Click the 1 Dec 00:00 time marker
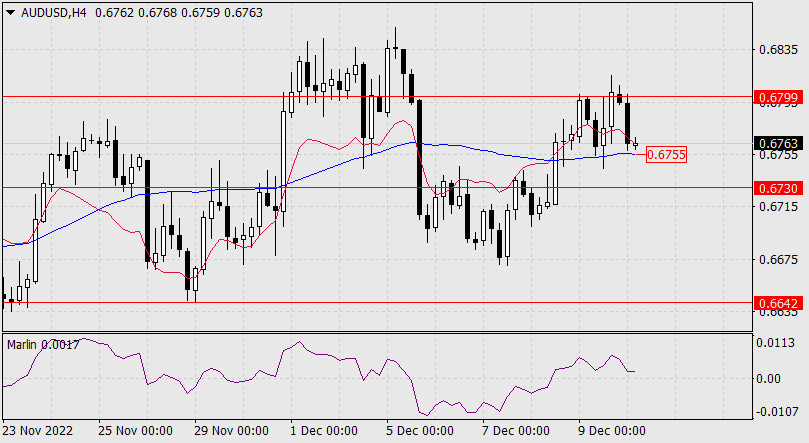The width and height of the screenshot is (809, 443). (x=323, y=431)
